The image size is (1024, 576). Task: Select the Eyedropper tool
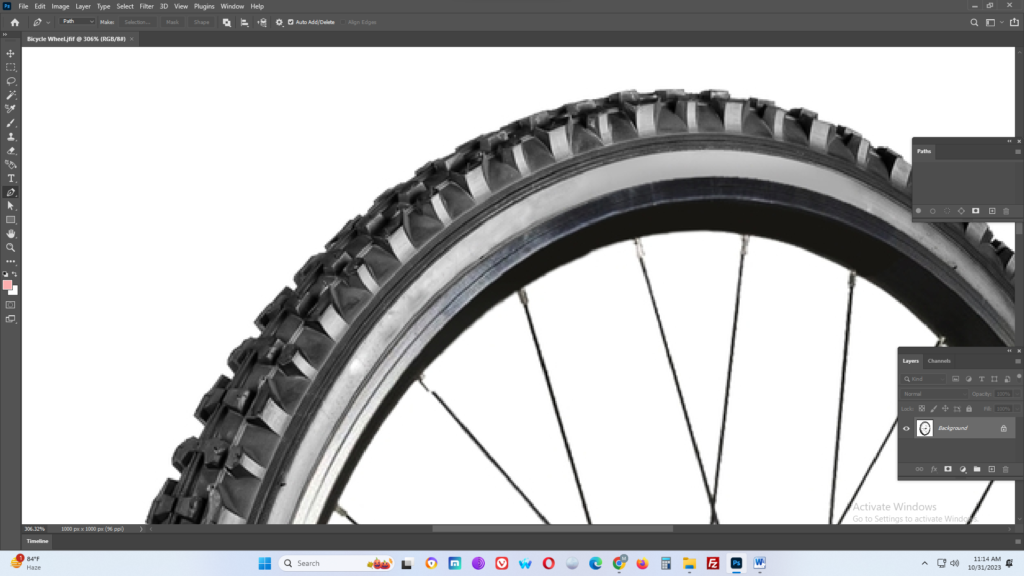(10, 109)
